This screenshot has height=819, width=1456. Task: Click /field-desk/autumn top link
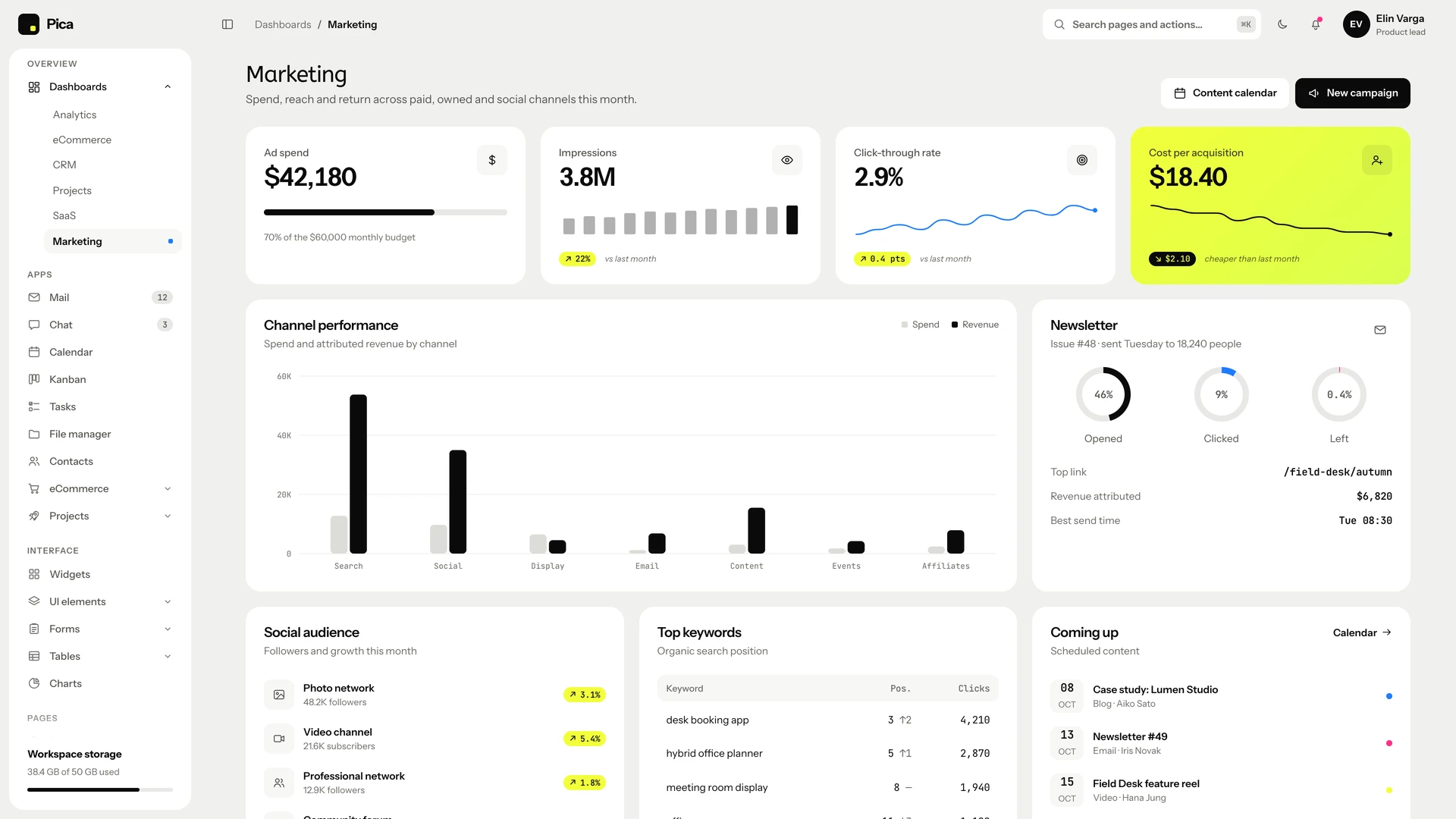click(1338, 472)
